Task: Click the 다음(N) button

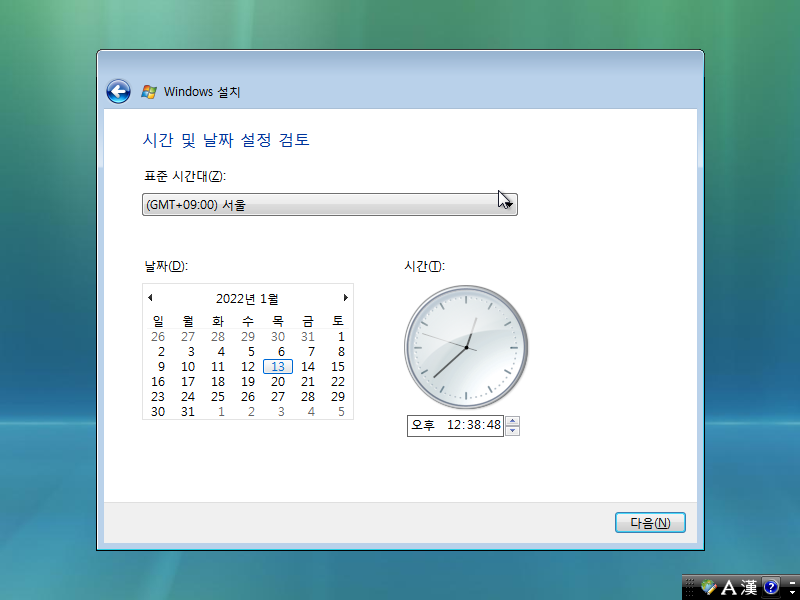Action: (650, 523)
